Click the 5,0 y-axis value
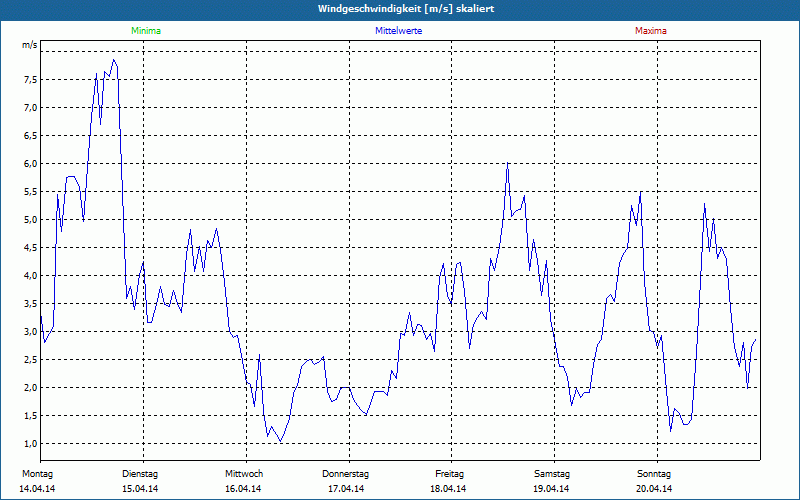This screenshot has width=800, height=500. tap(30, 220)
